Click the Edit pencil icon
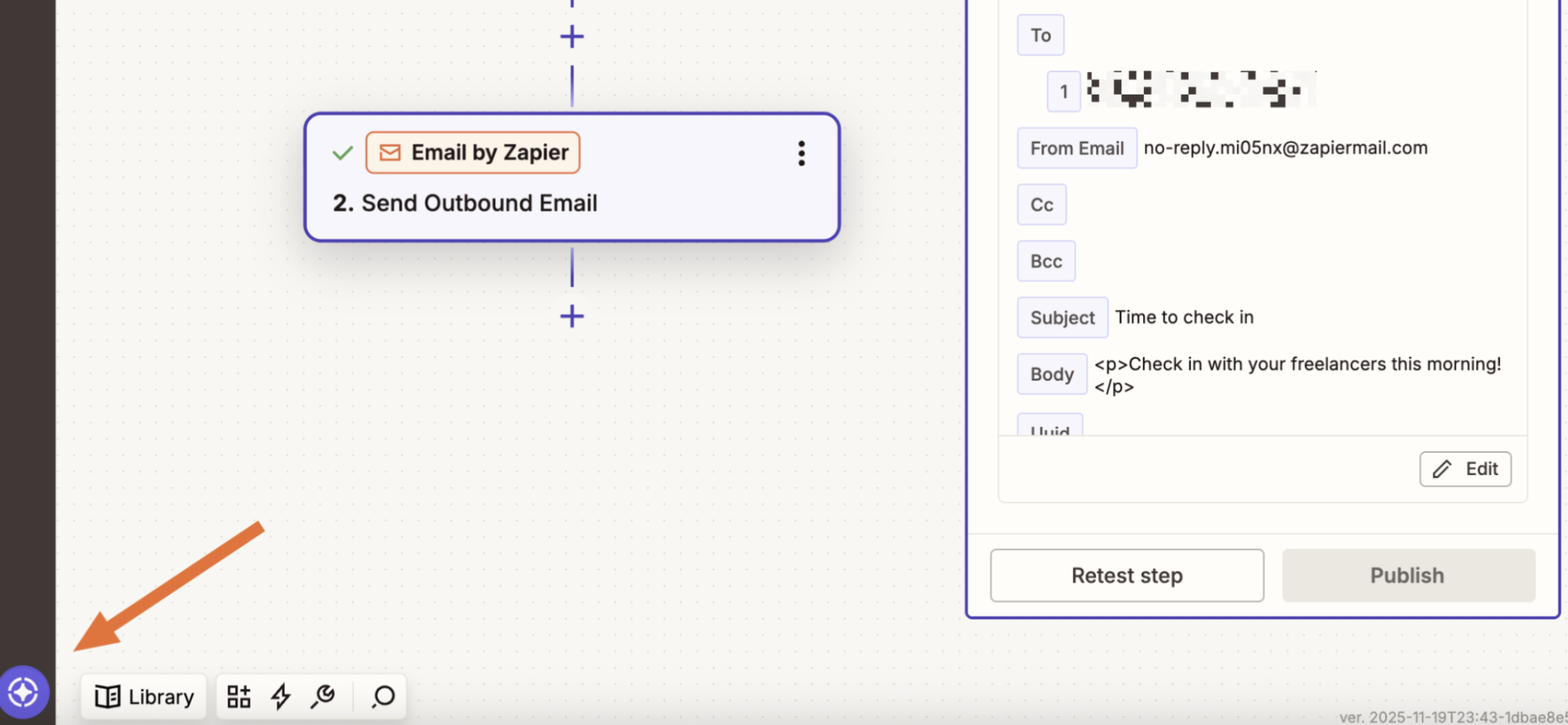The width and height of the screenshot is (1568, 725). point(1465,469)
